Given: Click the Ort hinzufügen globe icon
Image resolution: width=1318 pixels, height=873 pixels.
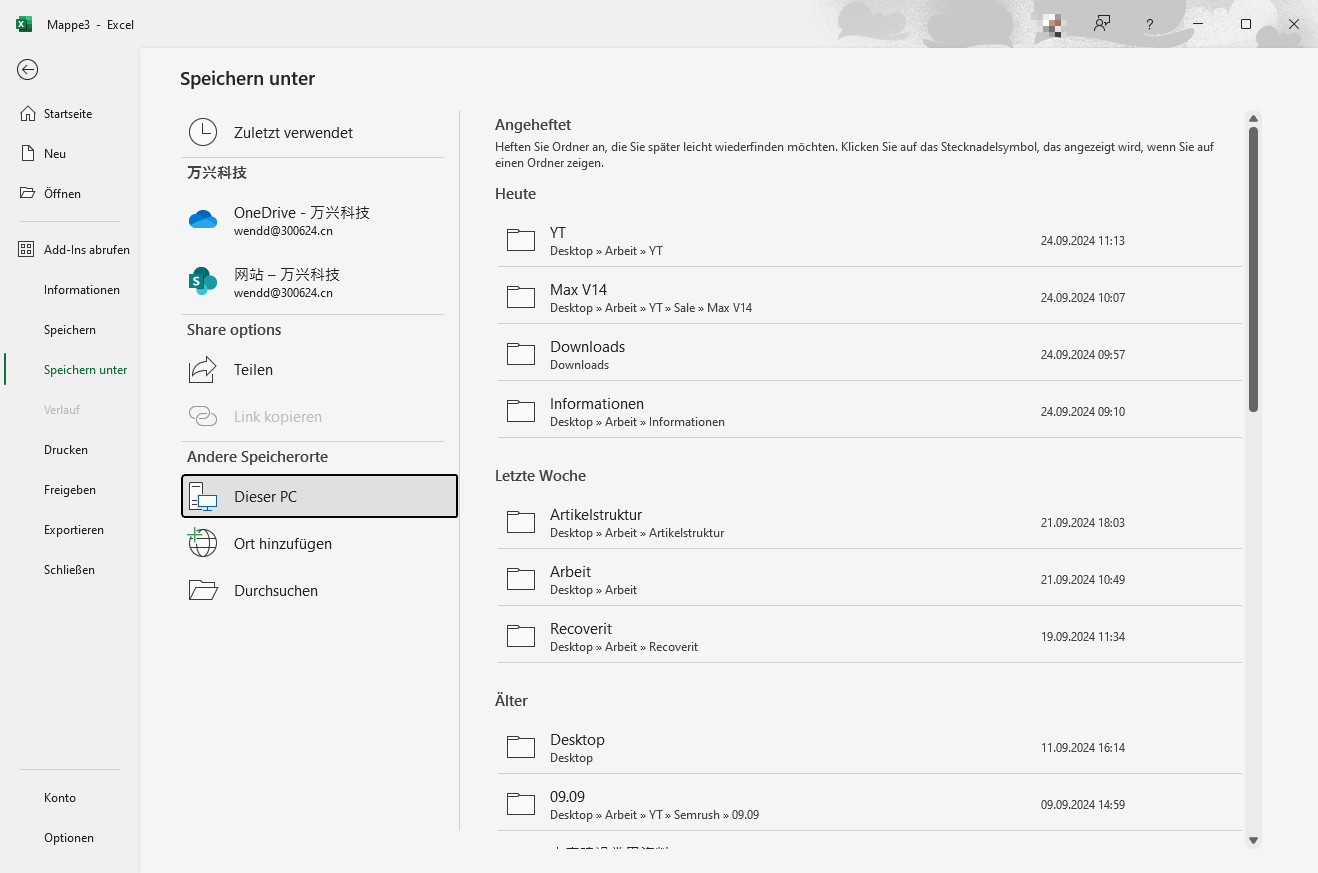Looking at the screenshot, I should (x=203, y=543).
